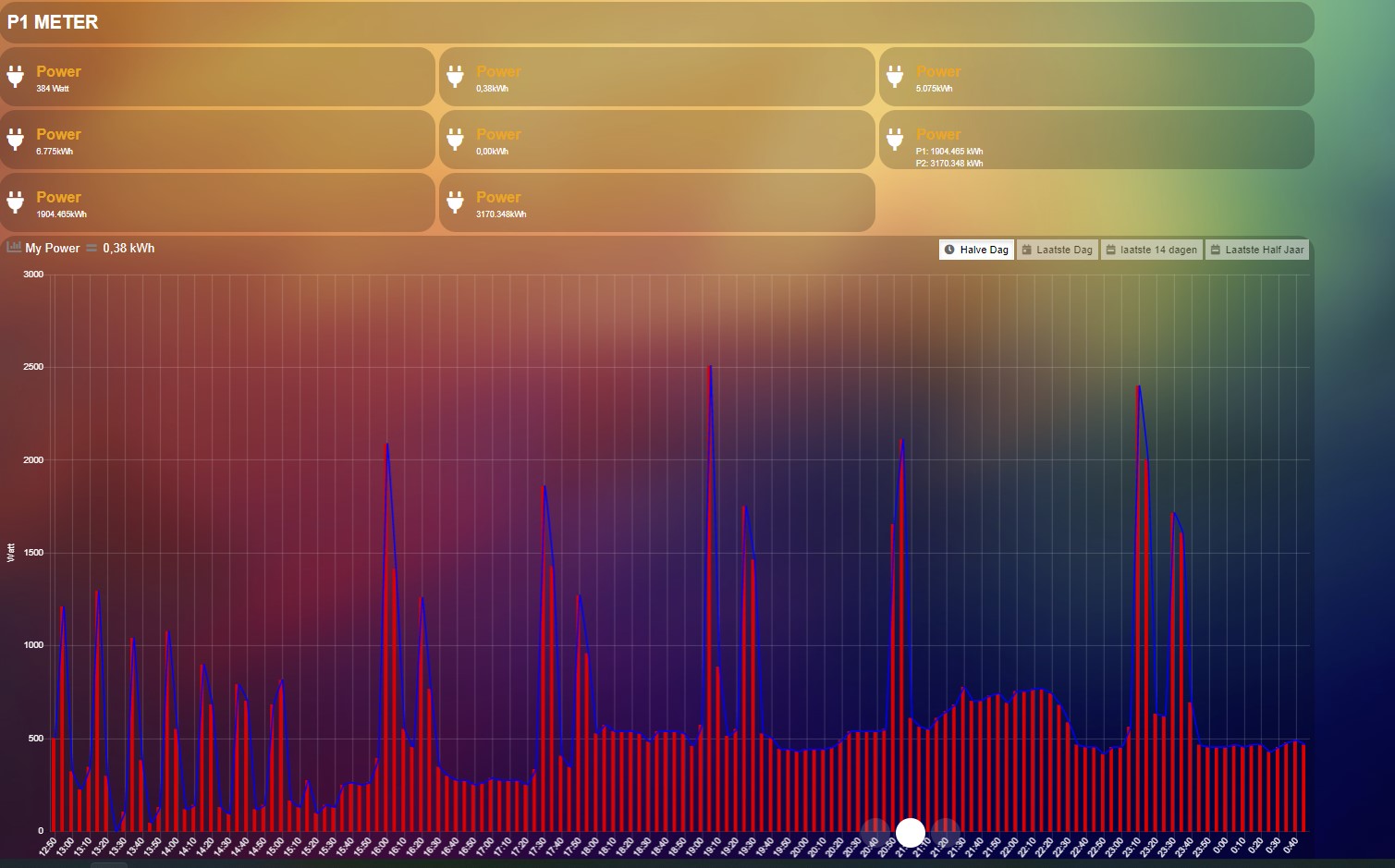This screenshot has height=868, width=1395.
Task: Click the 6.775kWh value
Action: pos(55,152)
